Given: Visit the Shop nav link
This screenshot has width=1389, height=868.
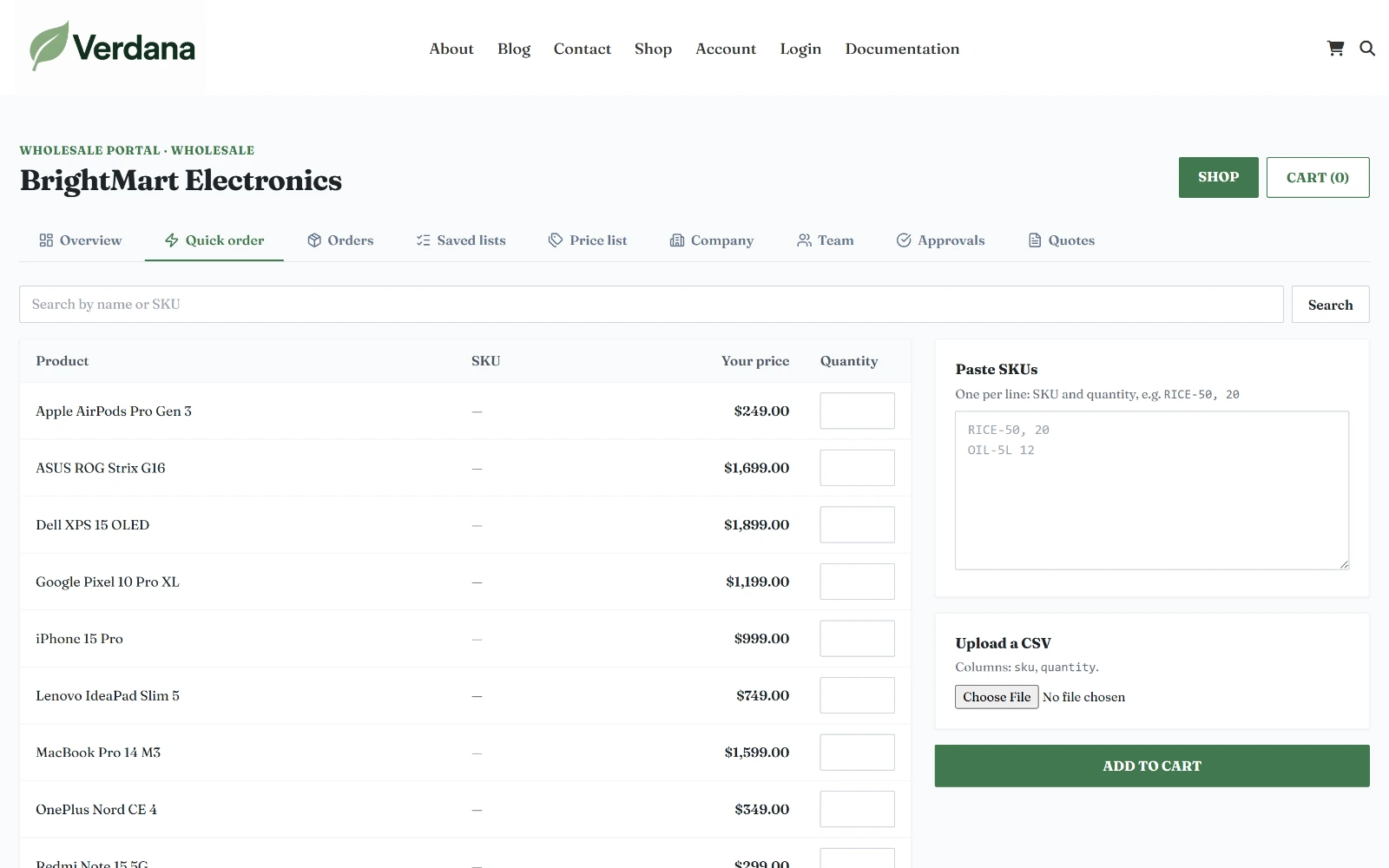Looking at the screenshot, I should pos(653,49).
